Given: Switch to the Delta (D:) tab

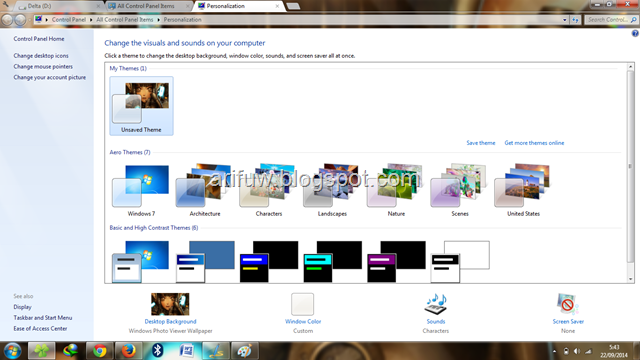Looking at the screenshot, I should tap(59, 6).
